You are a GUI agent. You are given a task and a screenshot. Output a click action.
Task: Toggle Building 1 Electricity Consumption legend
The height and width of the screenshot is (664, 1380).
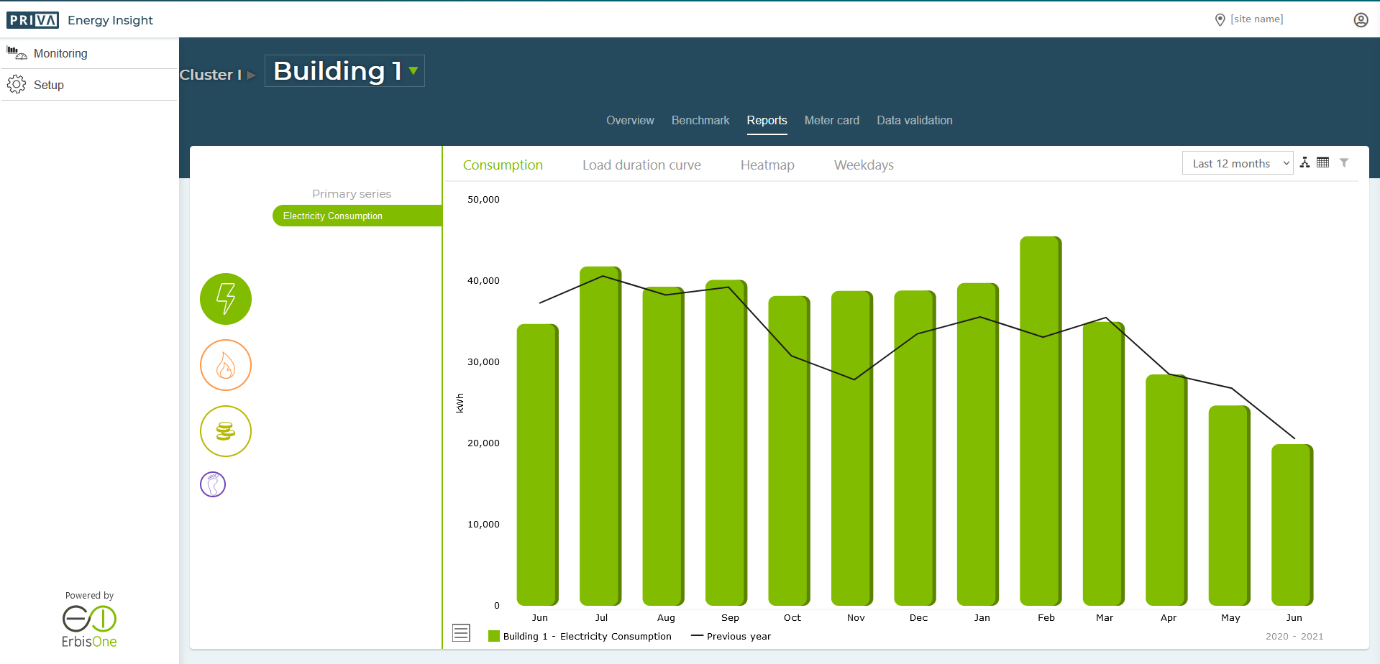(x=580, y=636)
